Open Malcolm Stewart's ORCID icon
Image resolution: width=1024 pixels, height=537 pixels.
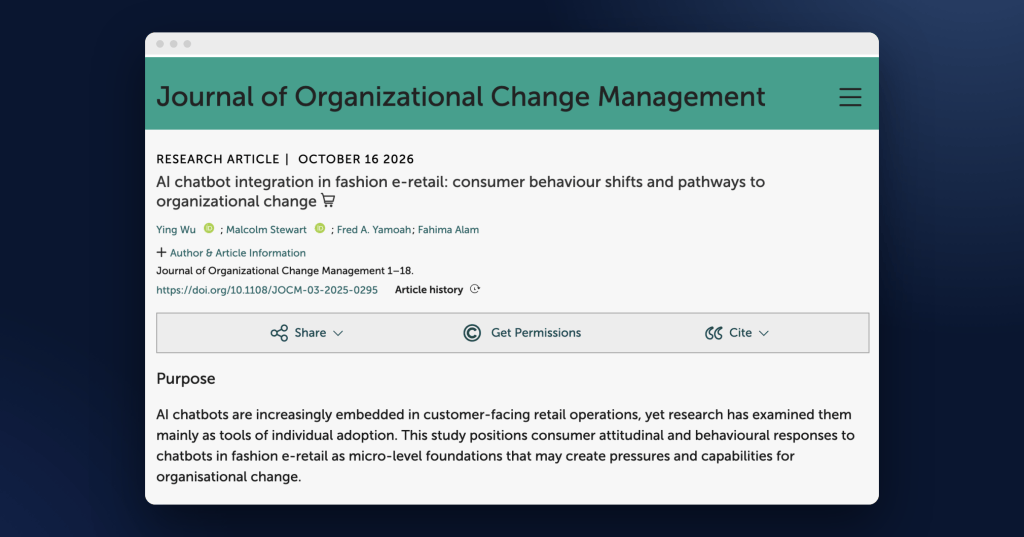[x=320, y=228]
